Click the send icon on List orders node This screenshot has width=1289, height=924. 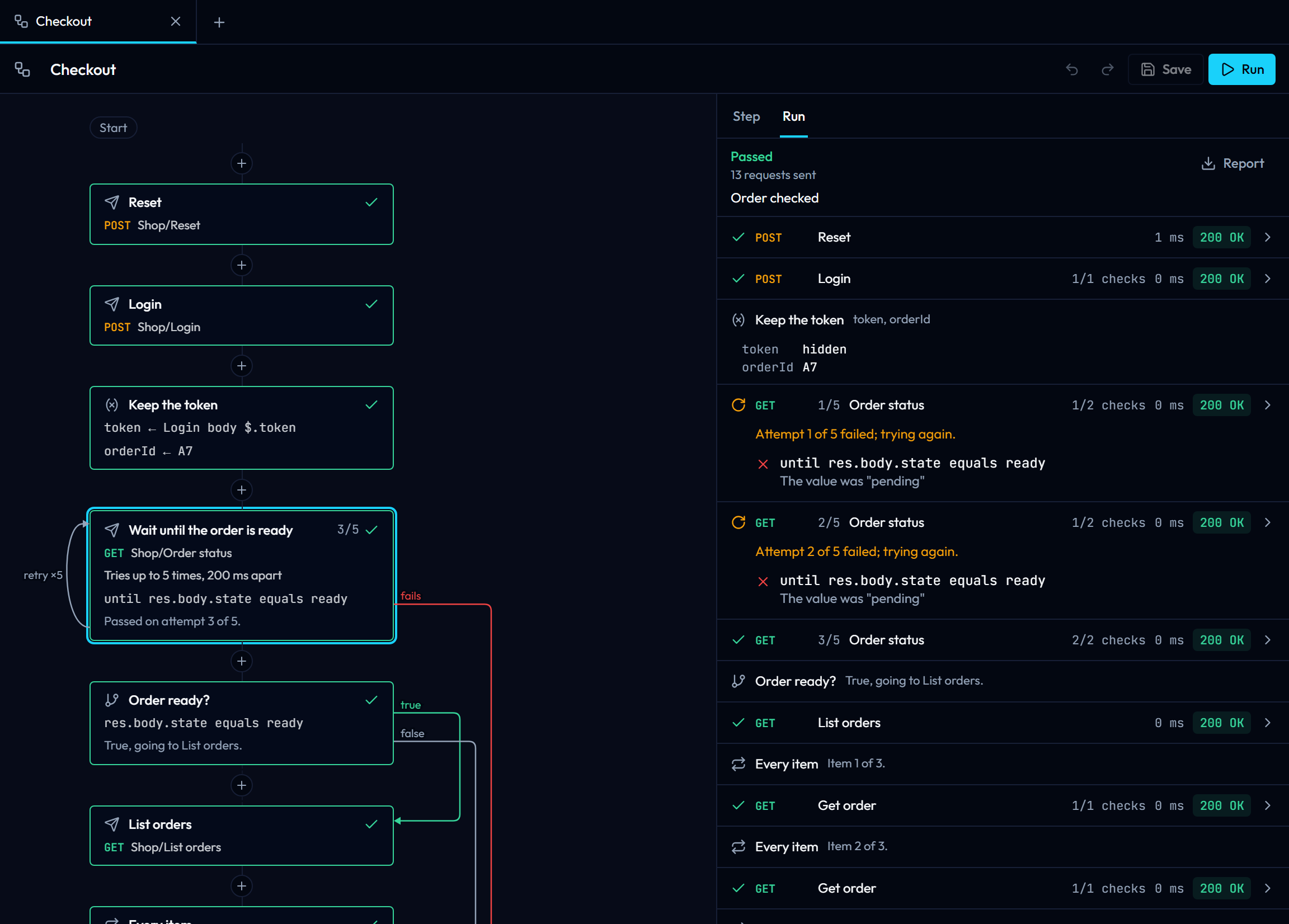pos(112,824)
